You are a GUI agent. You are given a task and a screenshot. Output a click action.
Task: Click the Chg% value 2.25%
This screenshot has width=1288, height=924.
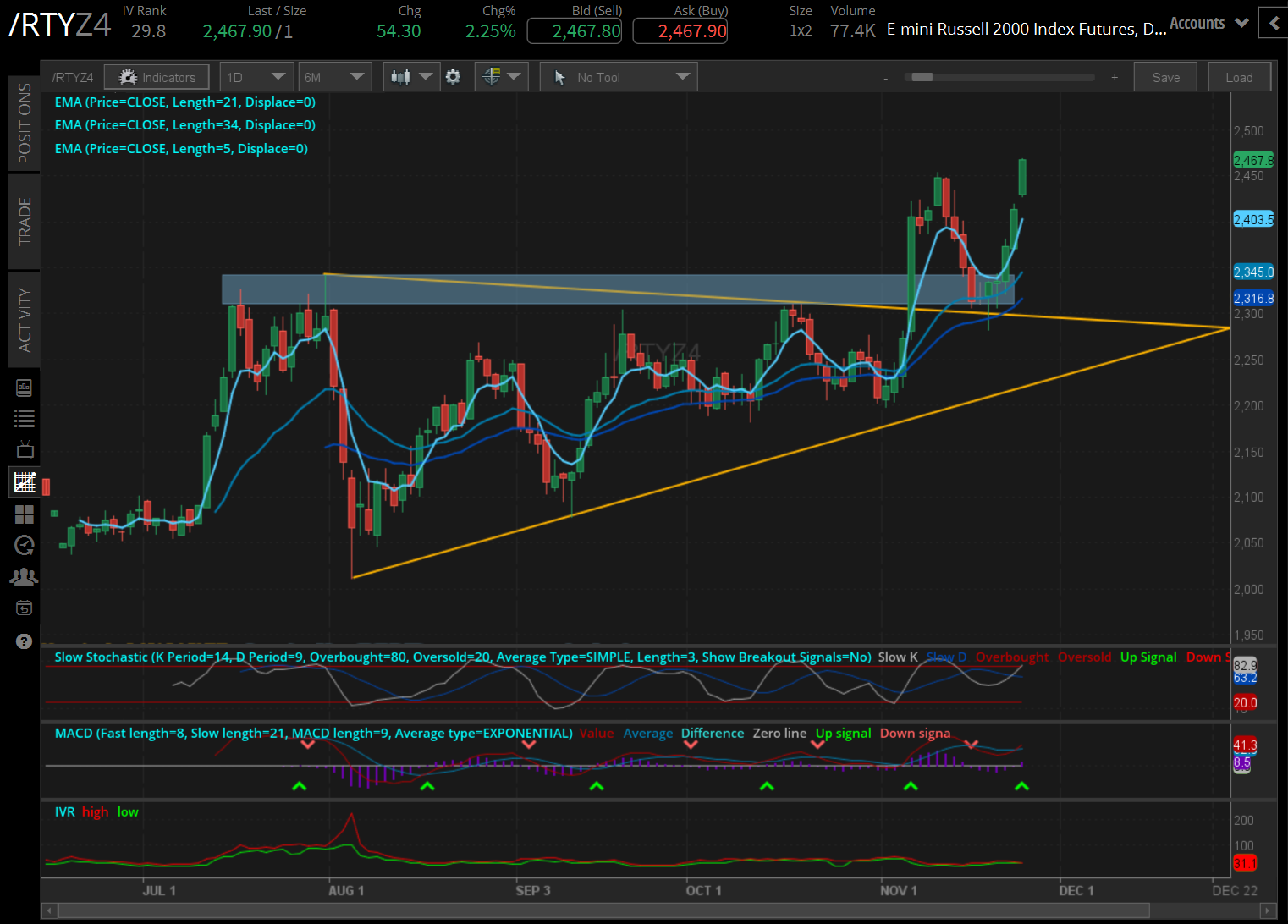click(x=491, y=31)
